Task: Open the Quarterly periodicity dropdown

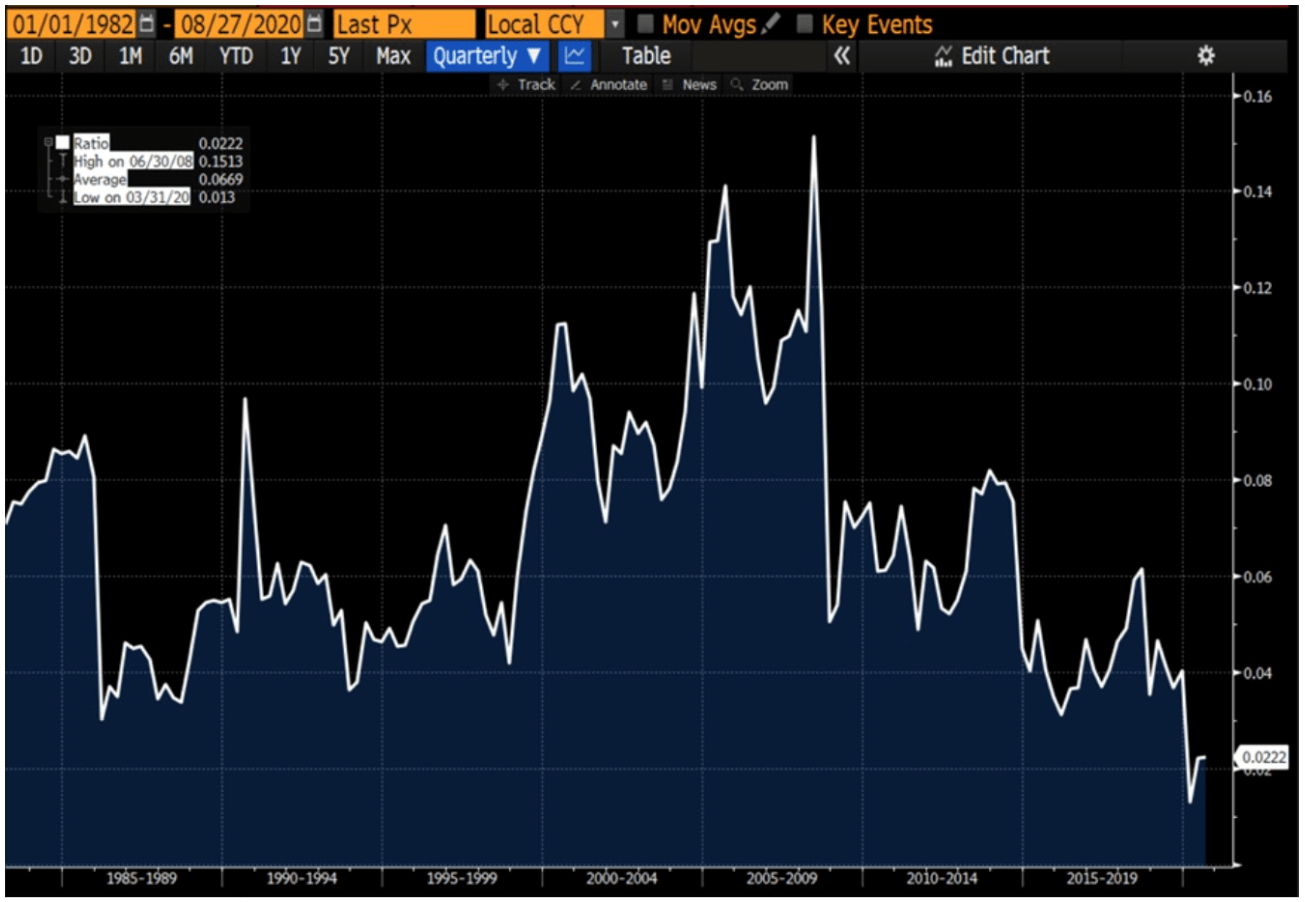Action: 487,56
